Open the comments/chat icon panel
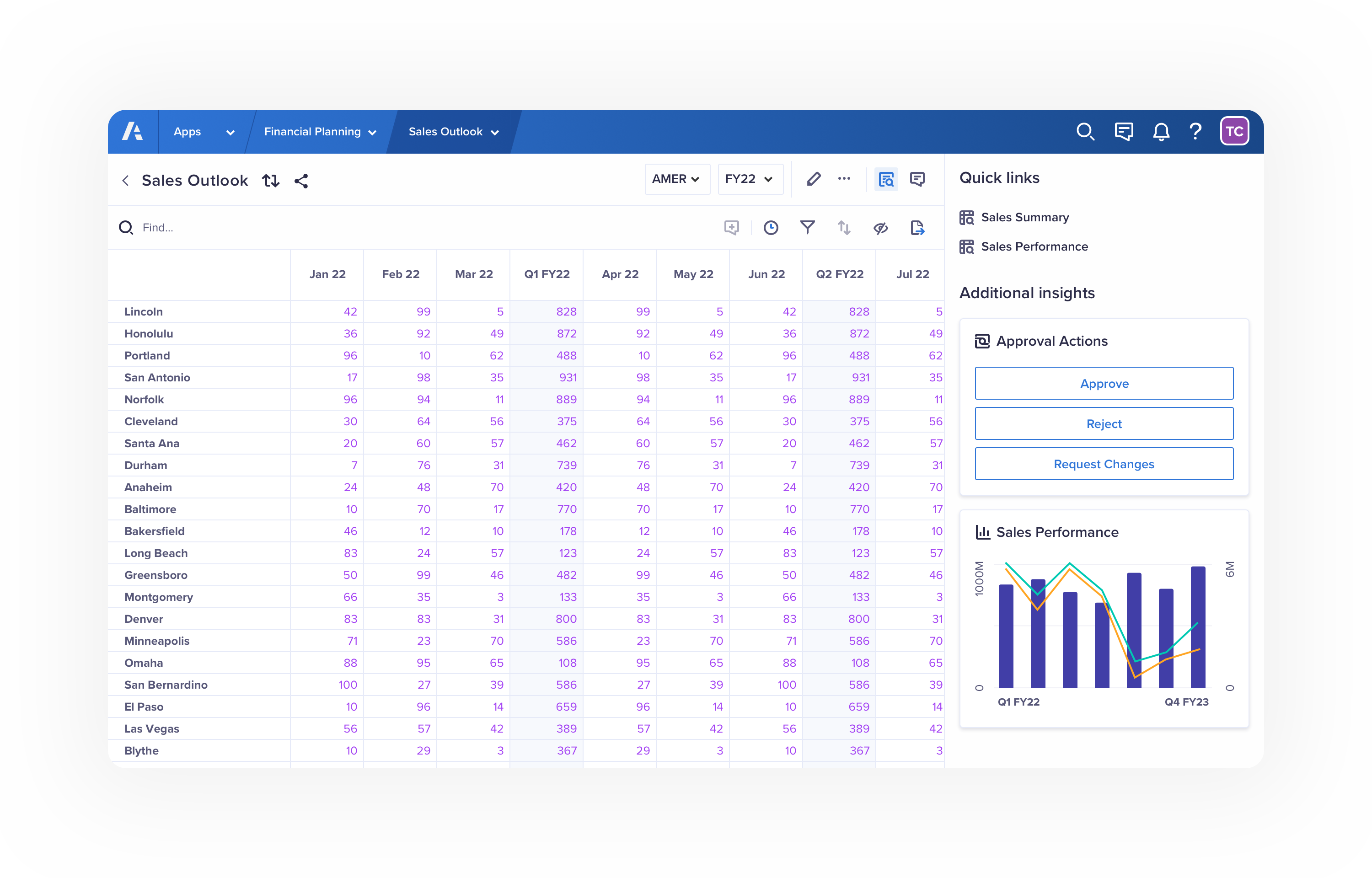The width and height of the screenshot is (1372, 878). click(x=1123, y=131)
